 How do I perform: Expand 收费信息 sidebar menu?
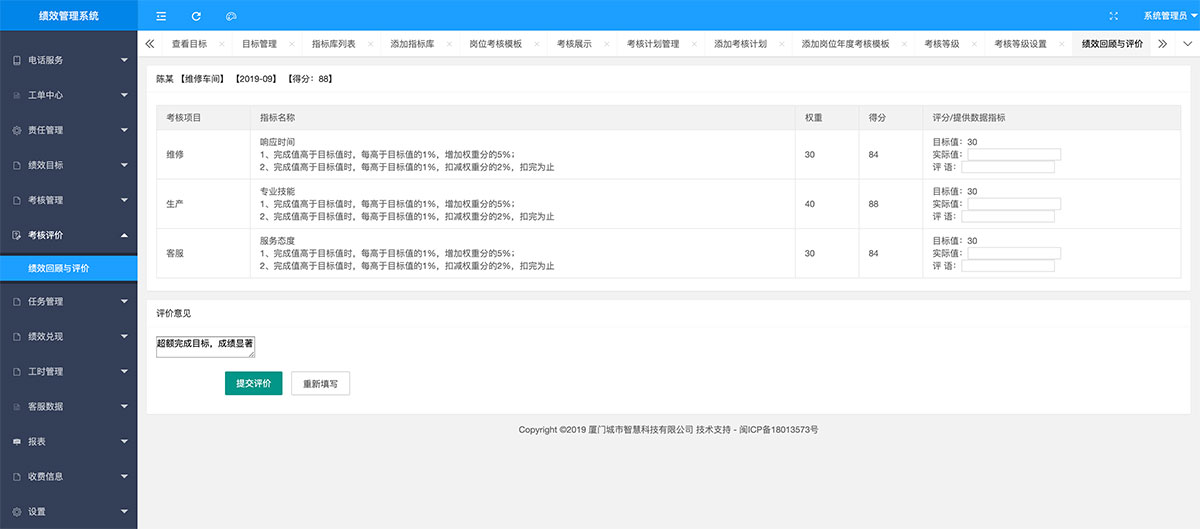click(x=68, y=476)
